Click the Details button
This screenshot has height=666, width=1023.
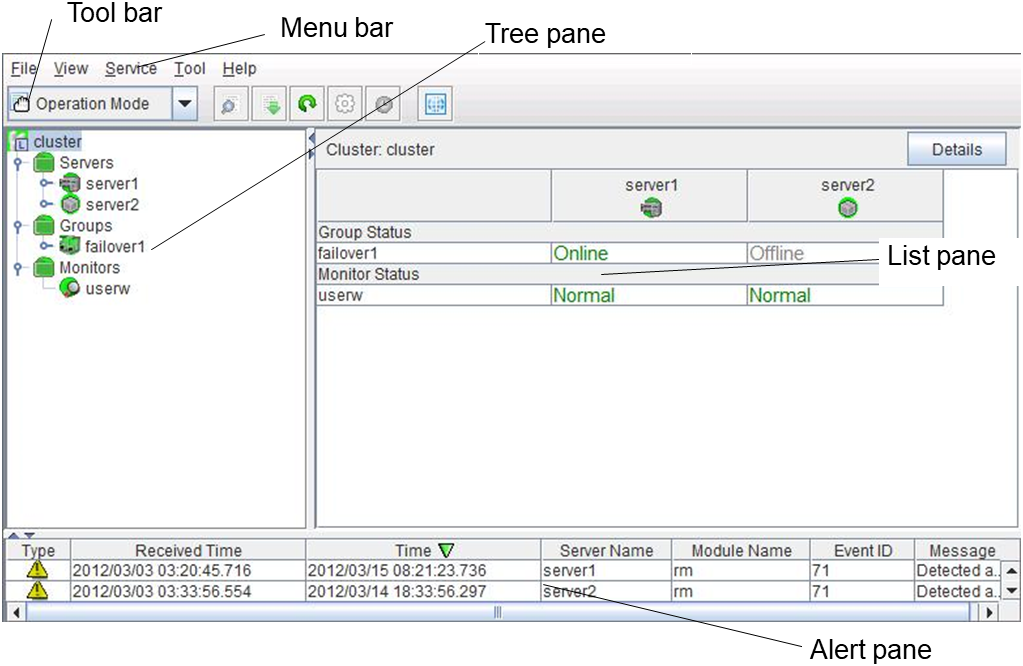pyautogui.click(x=956, y=150)
